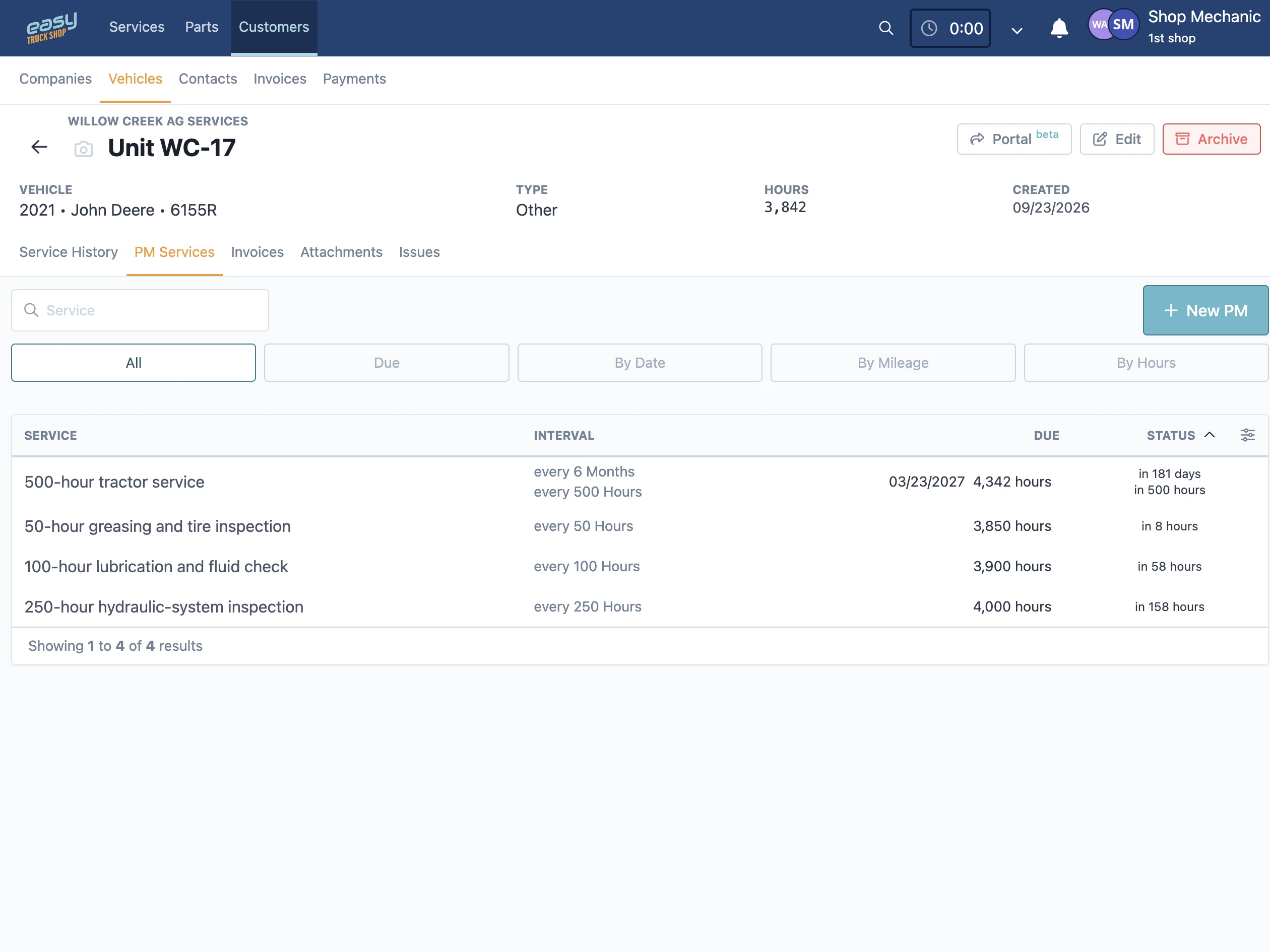Click the New PM button

pos(1205,310)
